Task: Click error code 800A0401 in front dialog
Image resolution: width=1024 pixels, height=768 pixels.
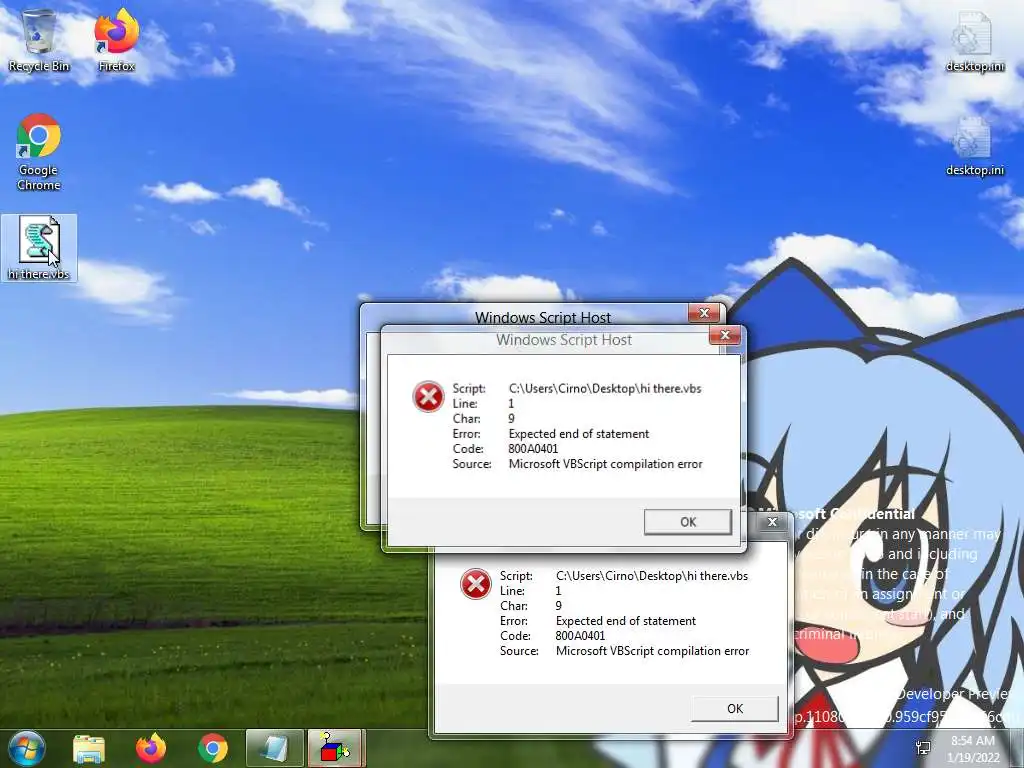Action: pyautogui.click(x=533, y=449)
